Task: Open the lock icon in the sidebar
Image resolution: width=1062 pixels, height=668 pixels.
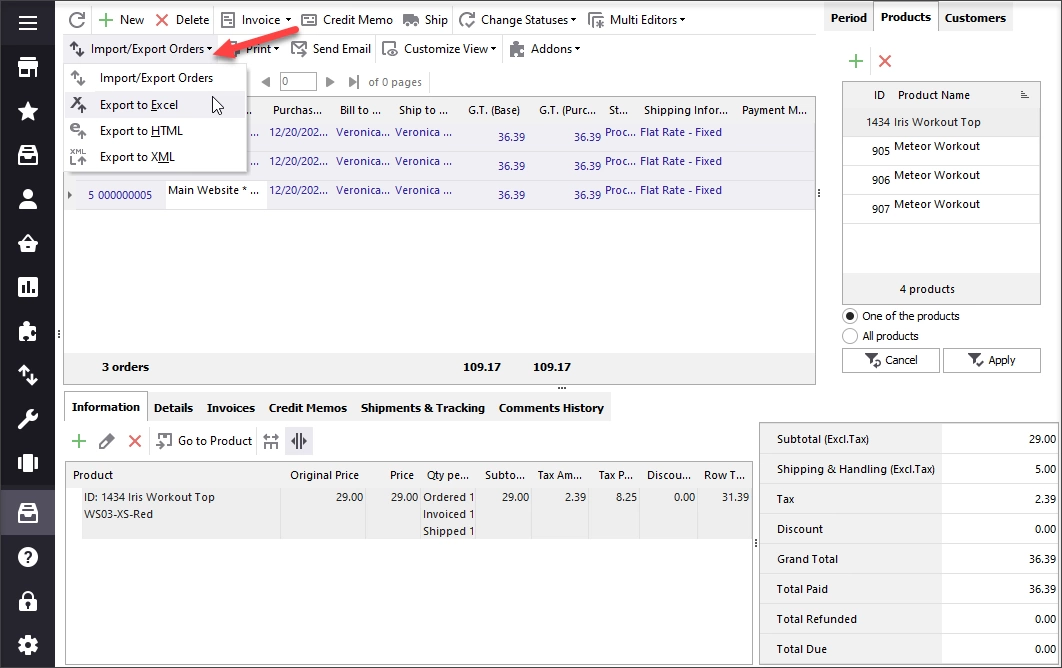Action: click(28, 602)
